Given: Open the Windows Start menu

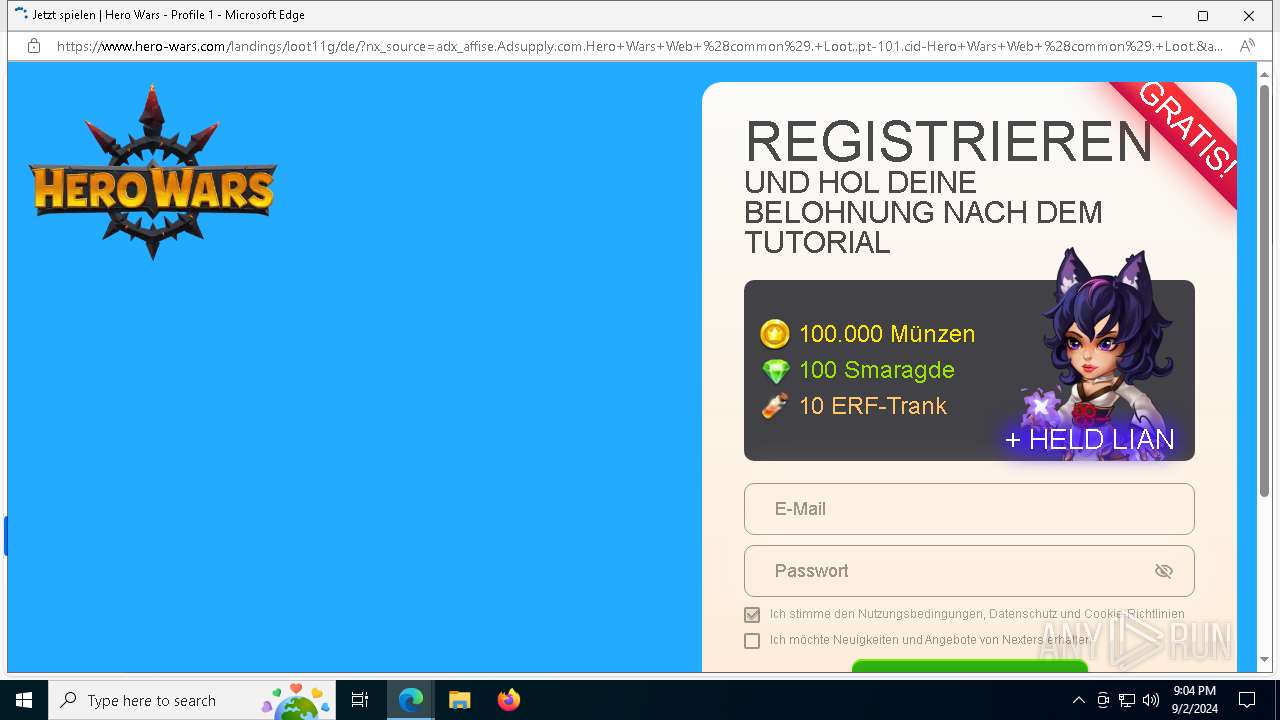Looking at the screenshot, I should click(x=24, y=700).
